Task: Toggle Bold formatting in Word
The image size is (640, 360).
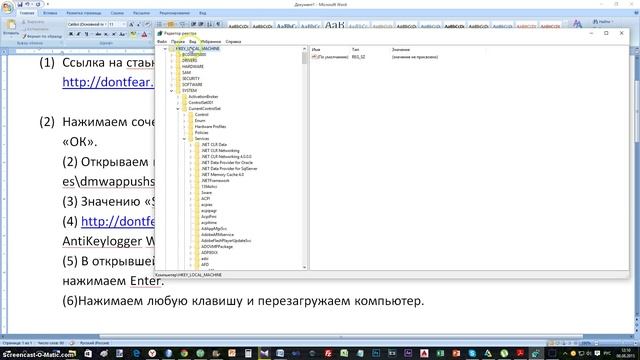Action: coord(71,34)
